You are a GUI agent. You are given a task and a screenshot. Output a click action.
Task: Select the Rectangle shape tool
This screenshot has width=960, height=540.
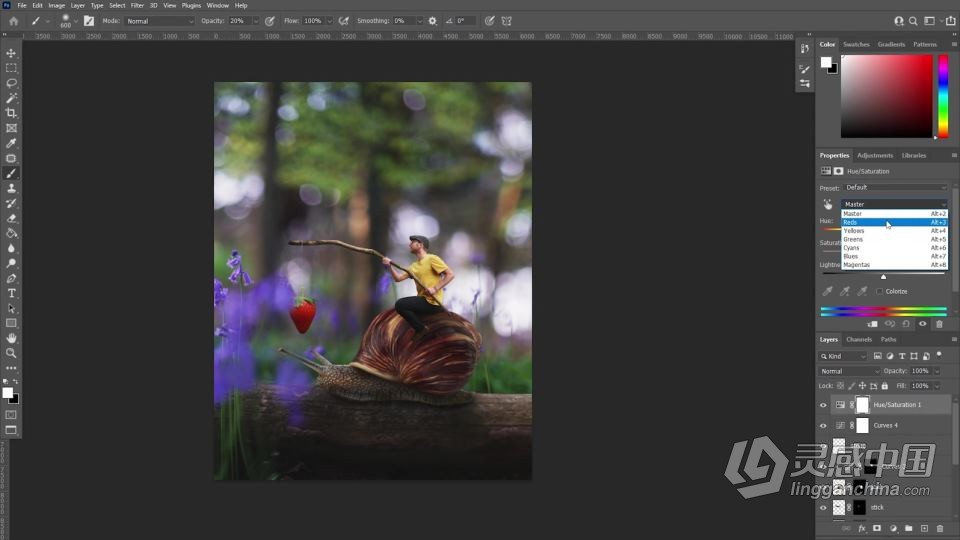[x=11, y=323]
